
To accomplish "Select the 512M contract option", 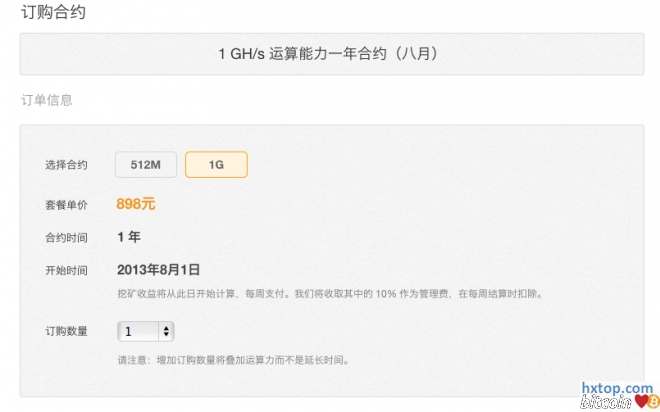I will click(146, 165).
